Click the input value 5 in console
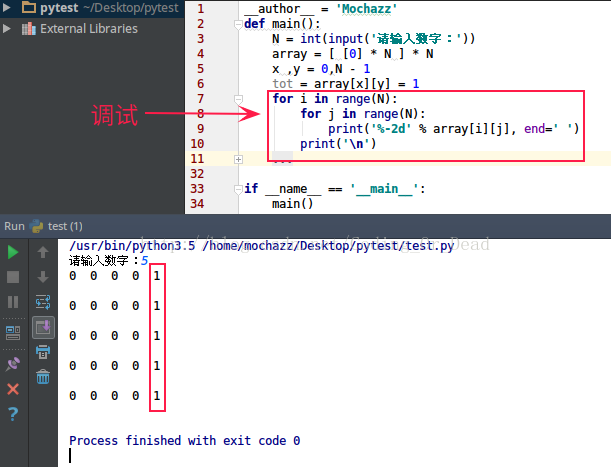This screenshot has width=611, height=467. (x=145, y=260)
